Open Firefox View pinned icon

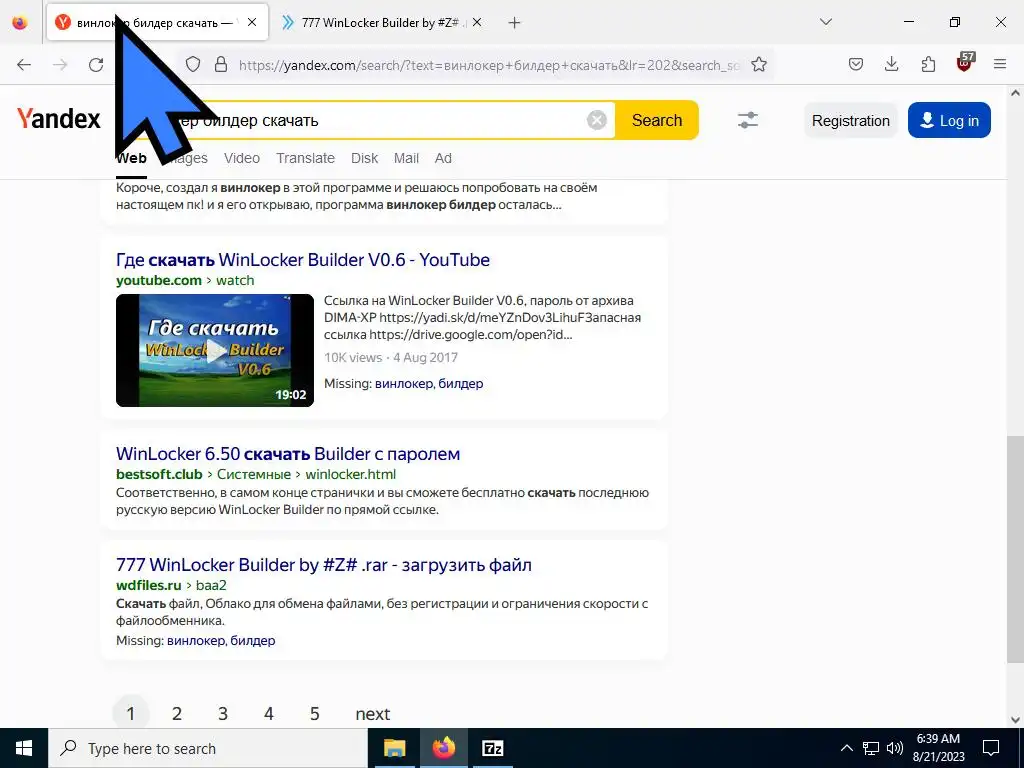[20, 23]
